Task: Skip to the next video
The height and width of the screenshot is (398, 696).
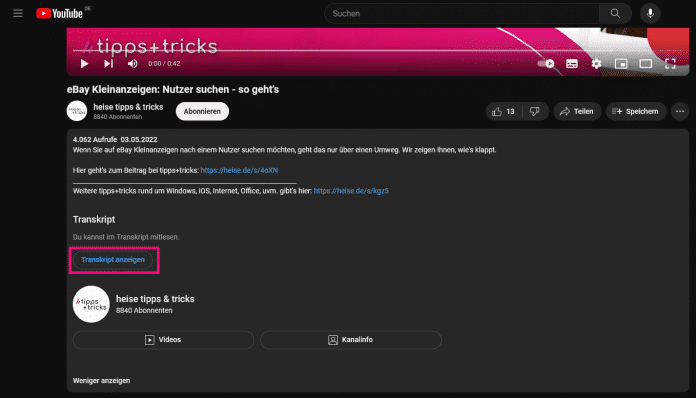Action: click(x=109, y=64)
